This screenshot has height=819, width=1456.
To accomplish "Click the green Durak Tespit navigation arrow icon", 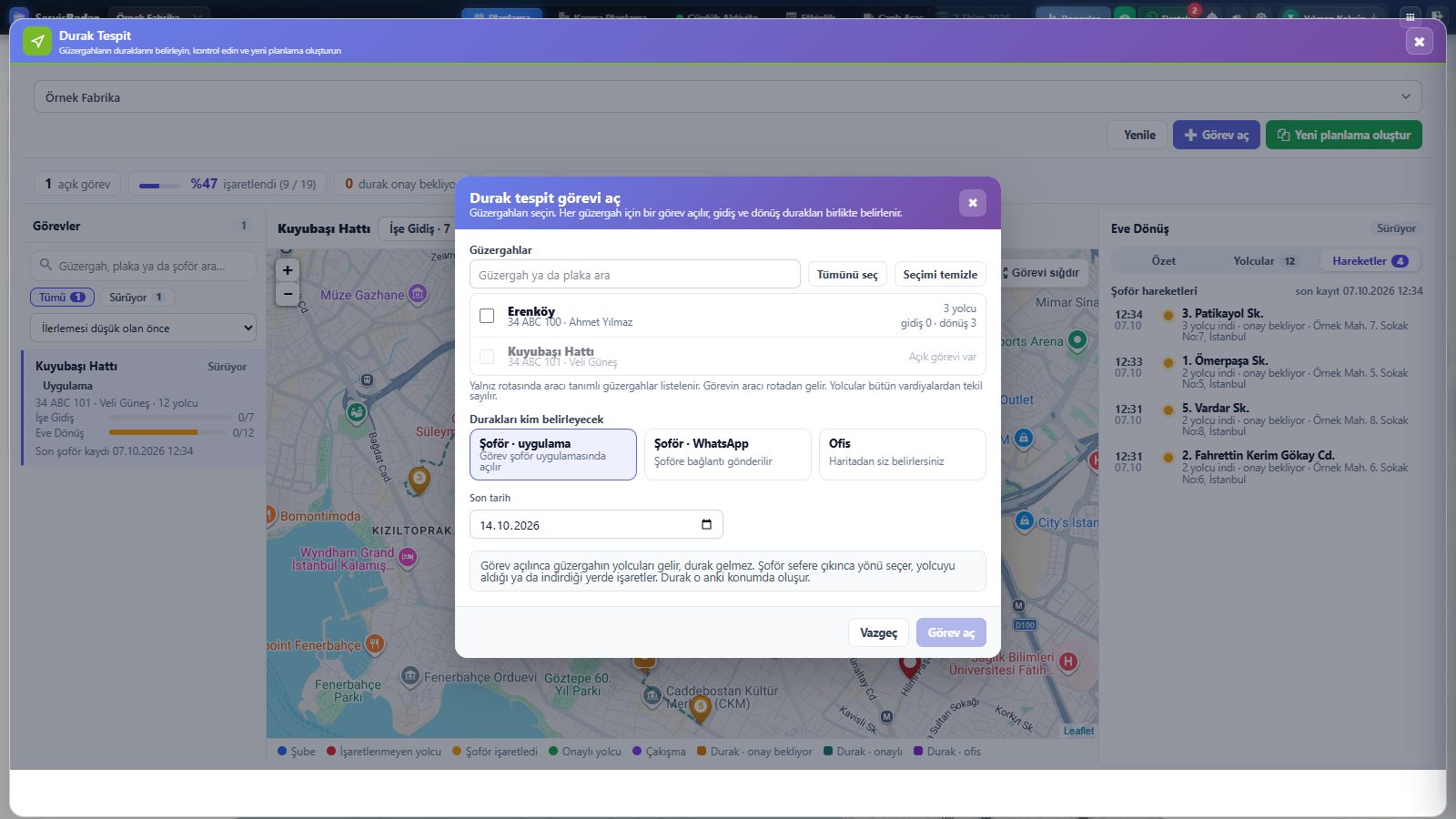I will (x=37, y=42).
